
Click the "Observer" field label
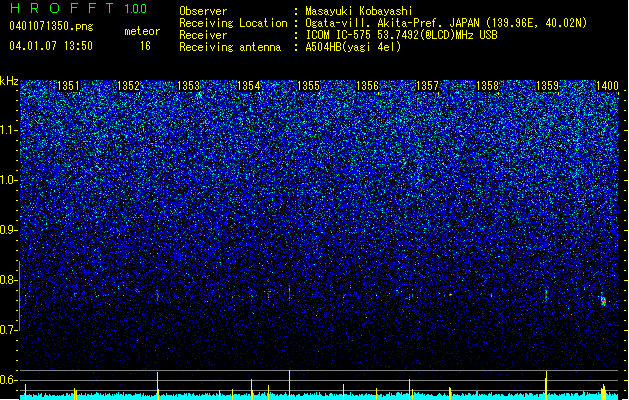point(203,11)
